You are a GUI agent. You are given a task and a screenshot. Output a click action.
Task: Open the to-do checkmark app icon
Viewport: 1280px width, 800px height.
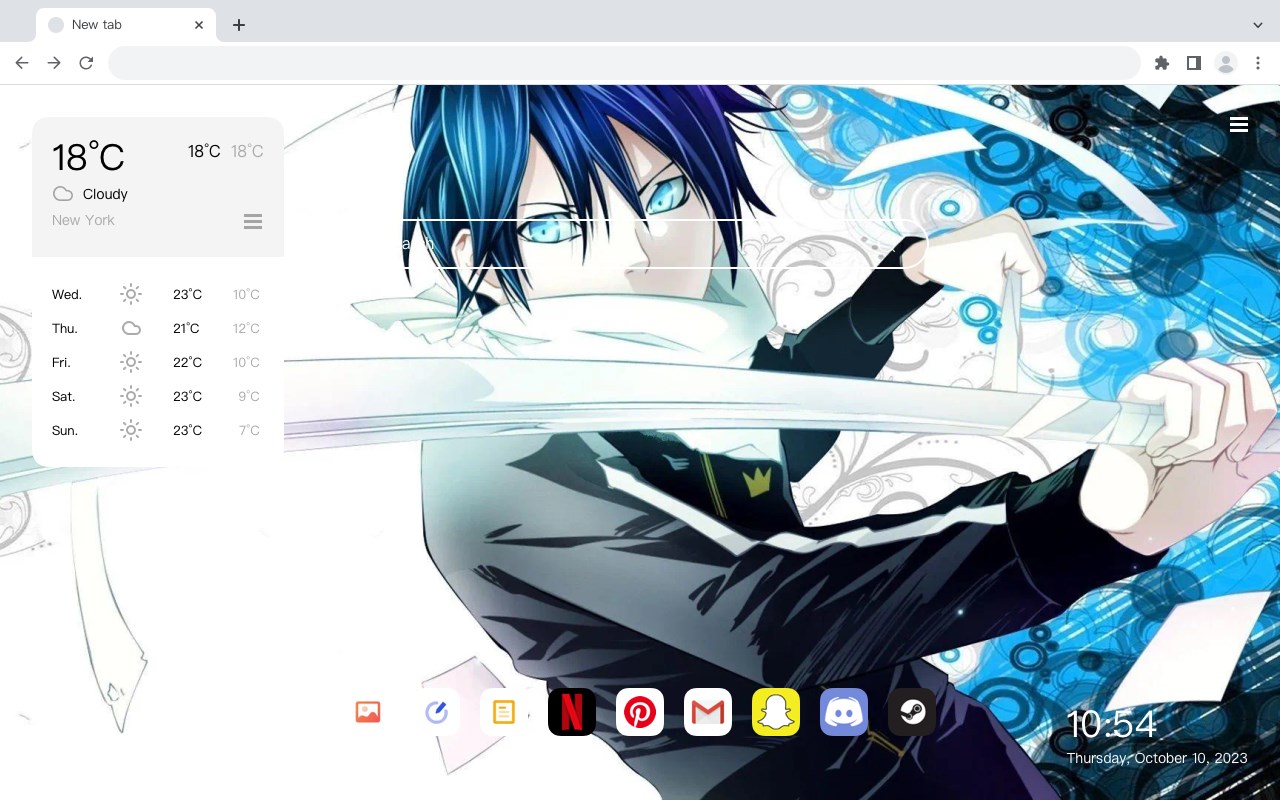point(436,712)
